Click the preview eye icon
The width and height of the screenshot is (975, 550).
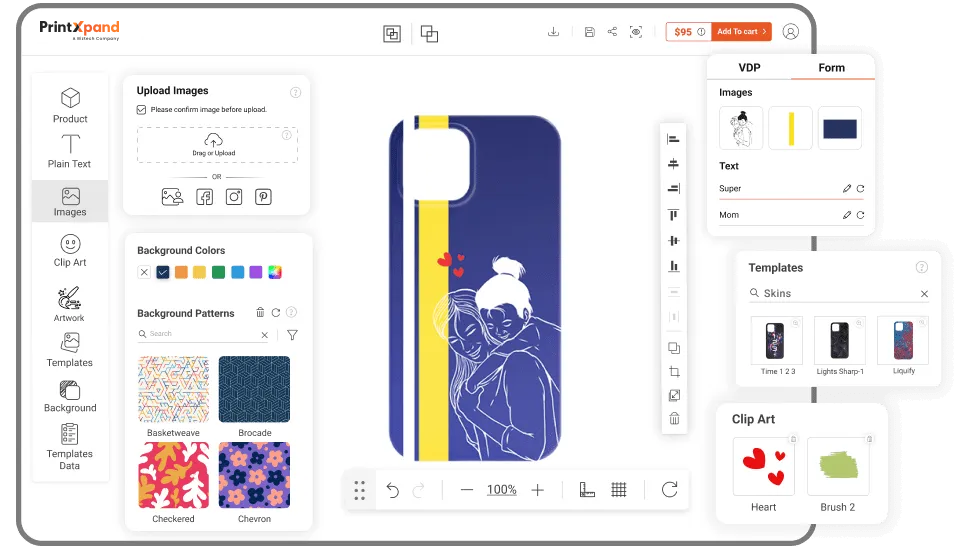click(636, 32)
